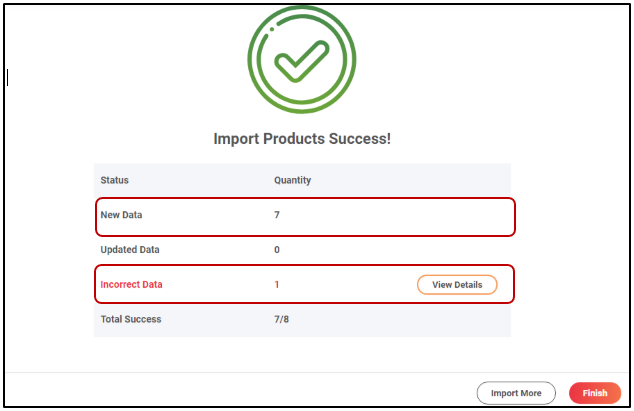Click the Quantity column header
634x411 pixels.
[292, 180]
